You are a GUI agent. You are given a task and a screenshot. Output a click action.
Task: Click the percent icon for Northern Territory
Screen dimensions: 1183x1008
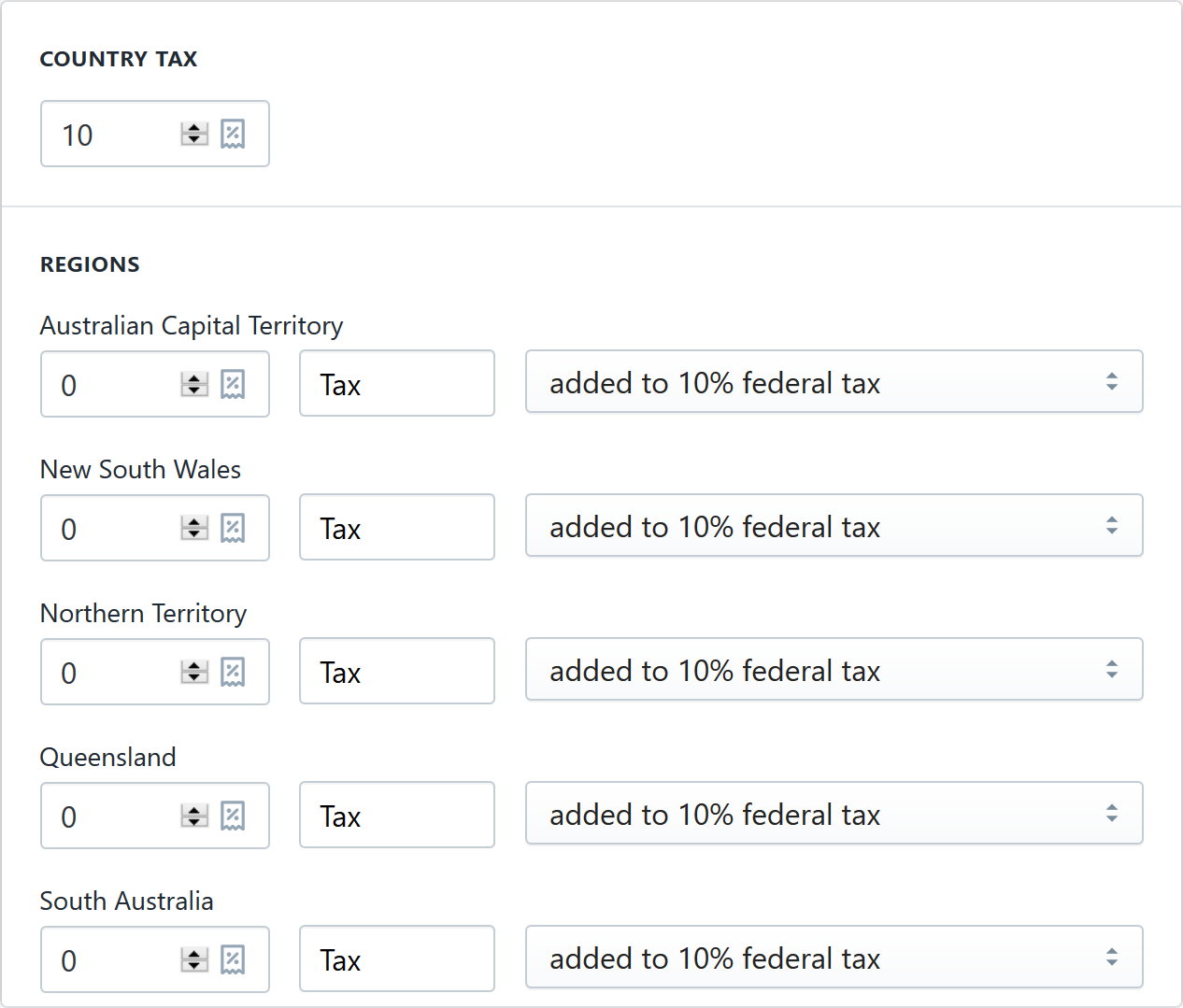click(233, 672)
